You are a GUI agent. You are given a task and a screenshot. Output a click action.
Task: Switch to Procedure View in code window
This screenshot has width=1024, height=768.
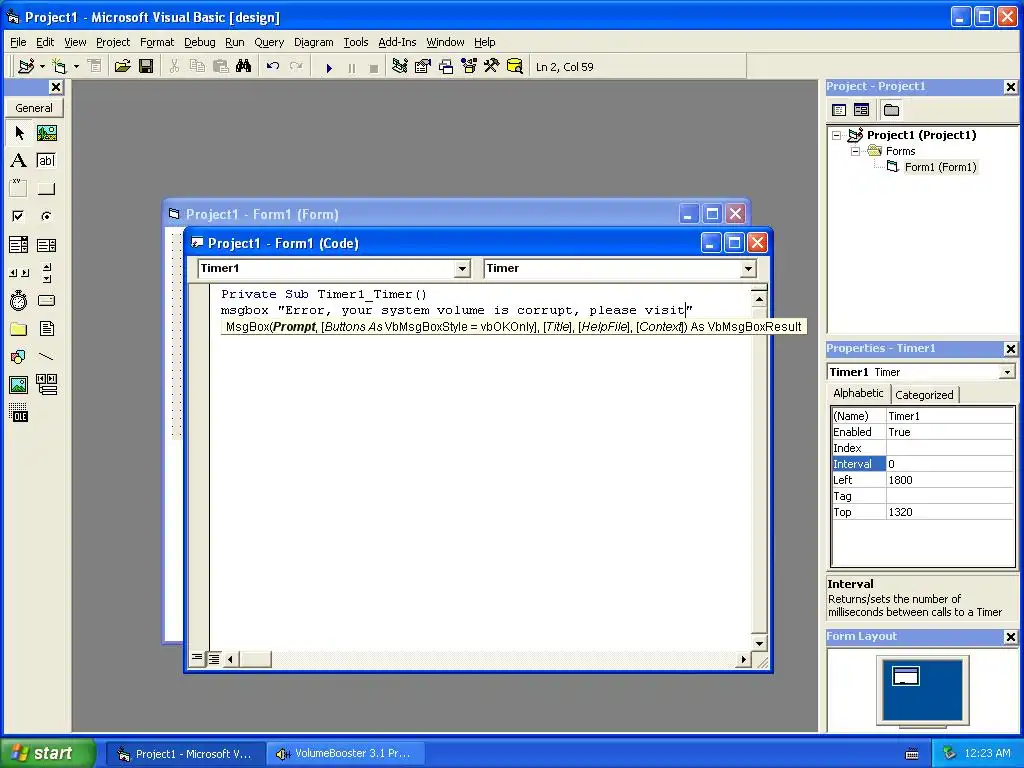(197, 659)
